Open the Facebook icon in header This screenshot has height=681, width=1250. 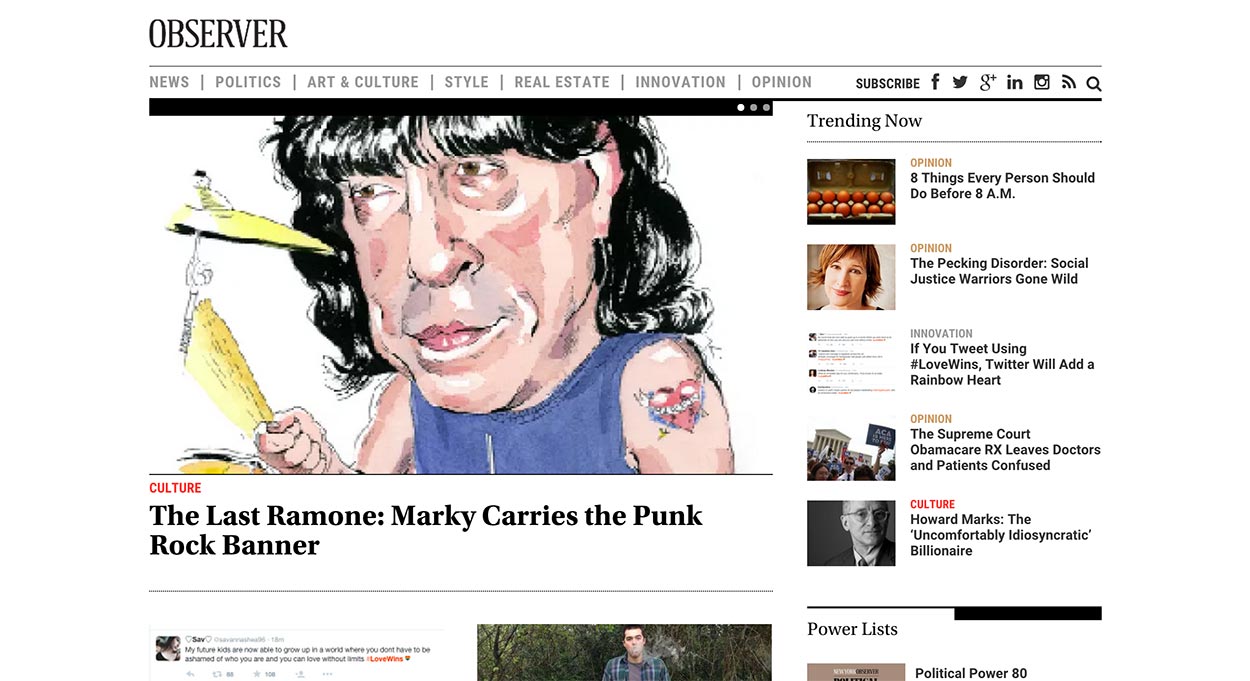click(x=935, y=82)
